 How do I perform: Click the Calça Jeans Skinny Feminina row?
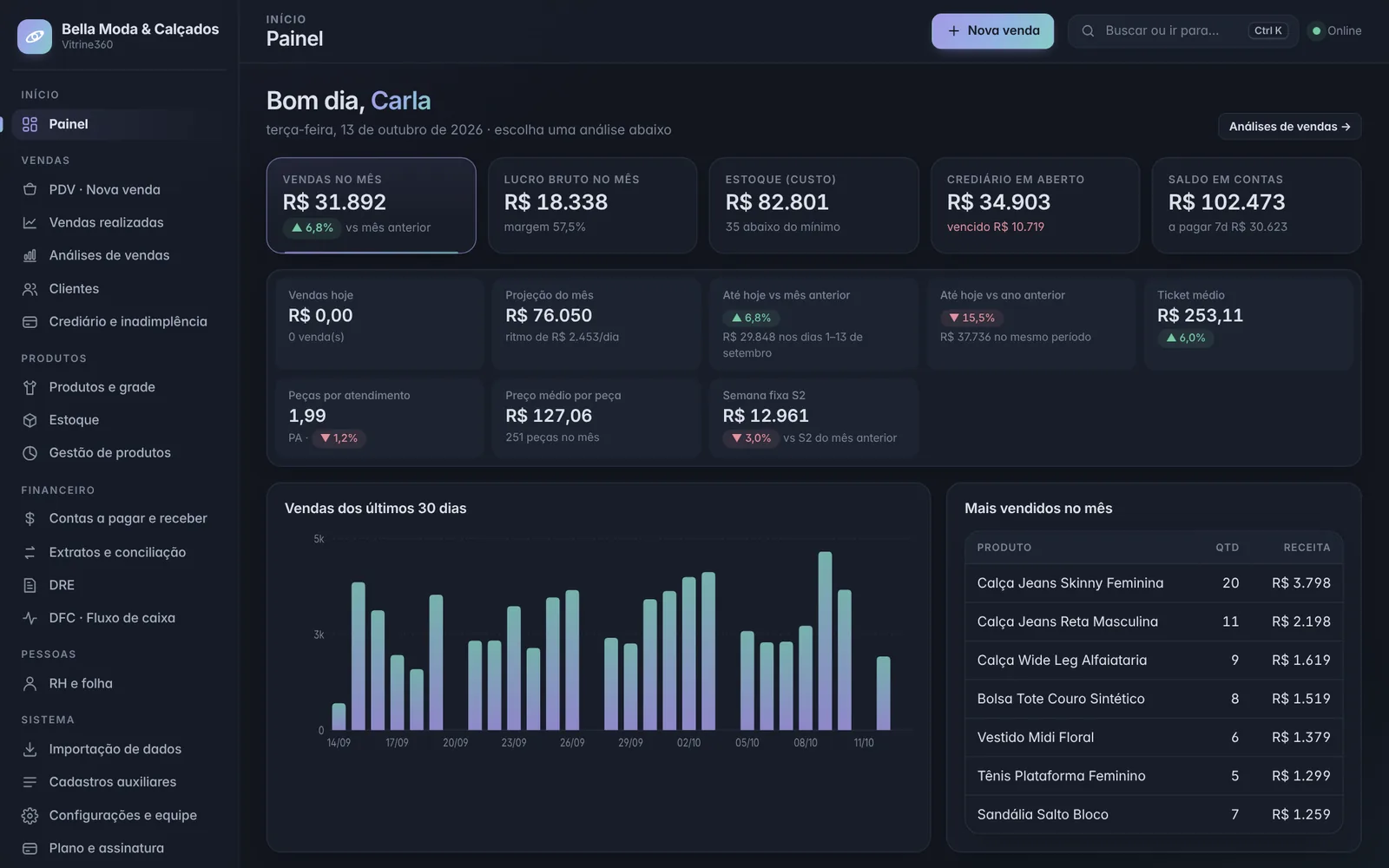point(1154,583)
